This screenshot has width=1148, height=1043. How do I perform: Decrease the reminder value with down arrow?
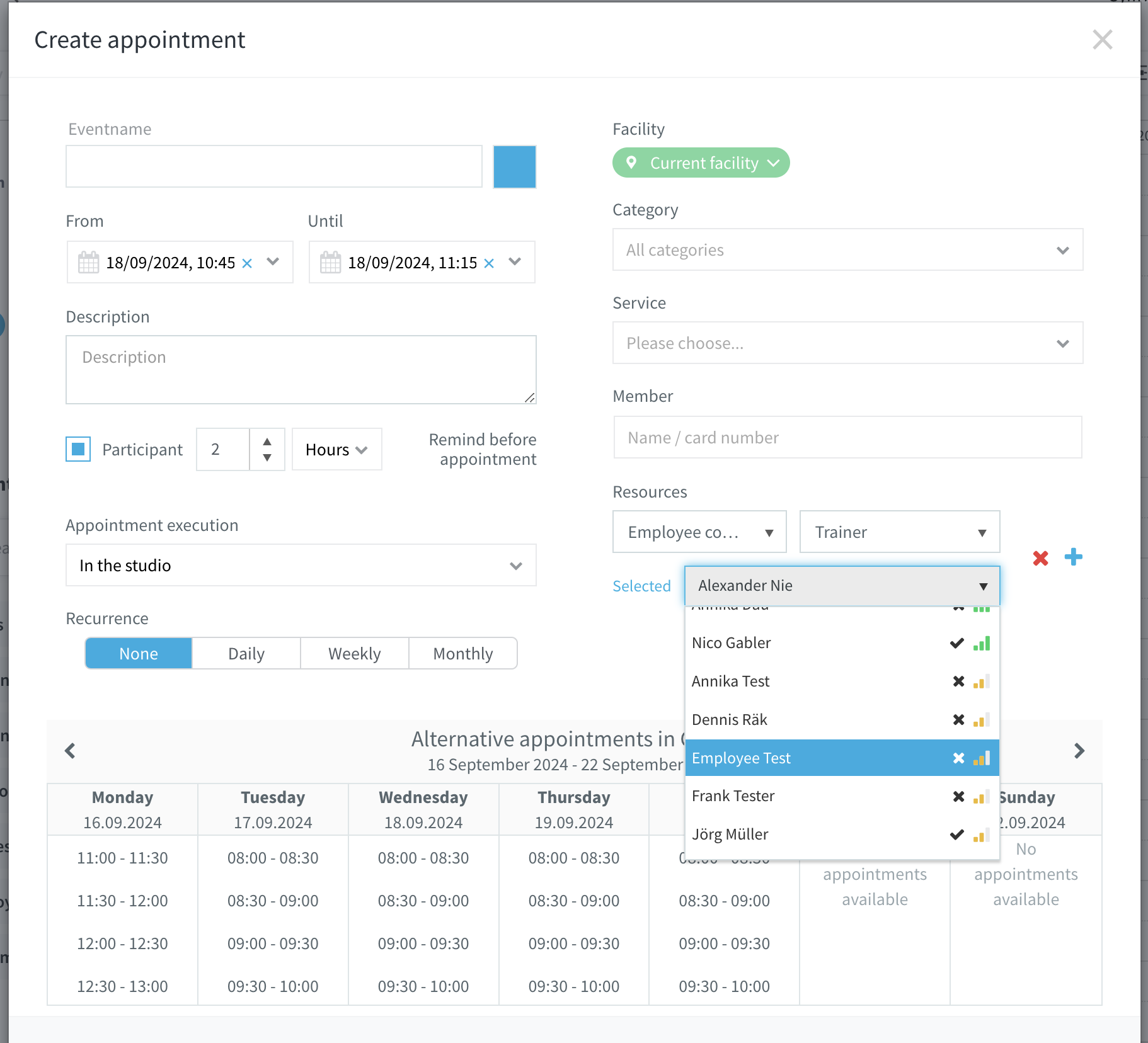pyautogui.click(x=267, y=458)
